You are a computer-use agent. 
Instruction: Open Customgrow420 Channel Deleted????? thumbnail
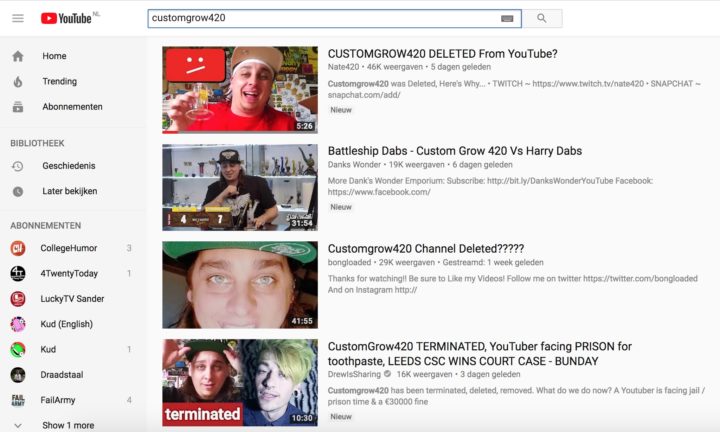[240, 285]
